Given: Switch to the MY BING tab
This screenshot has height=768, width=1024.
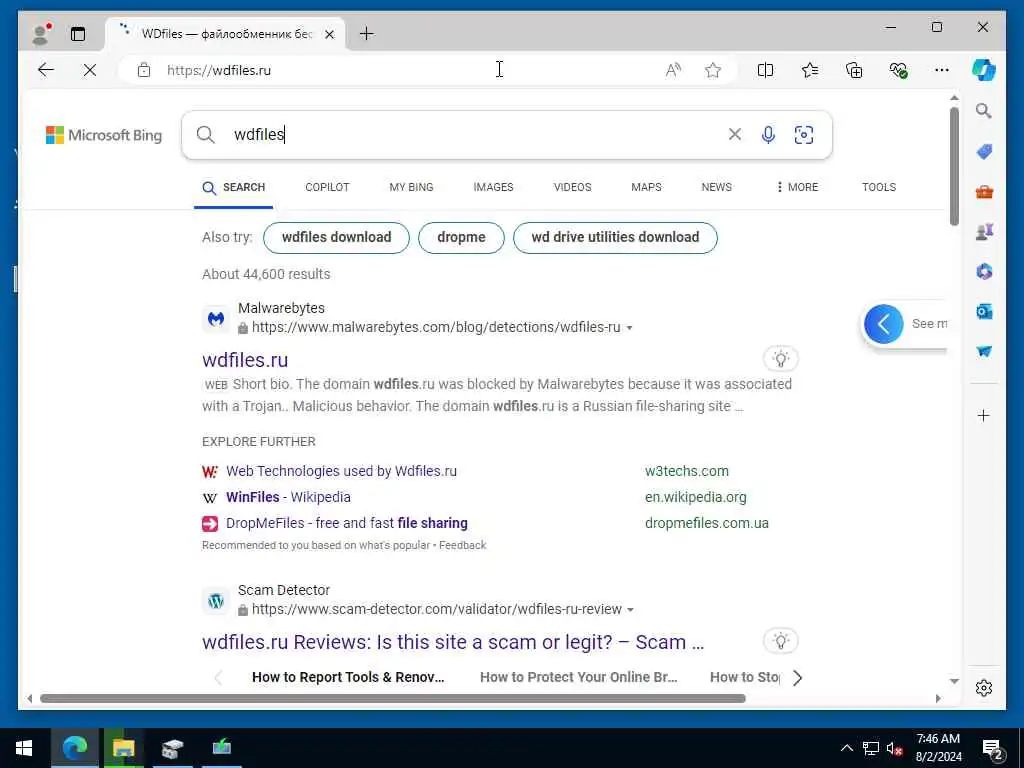Looking at the screenshot, I should click(x=411, y=187).
